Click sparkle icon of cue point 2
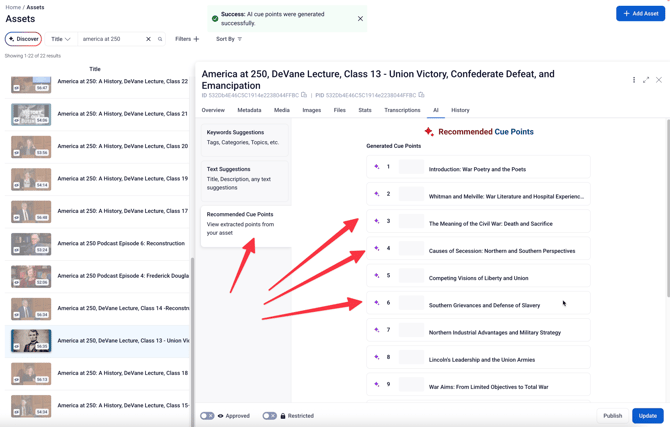670x427 pixels. pos(376,194)
